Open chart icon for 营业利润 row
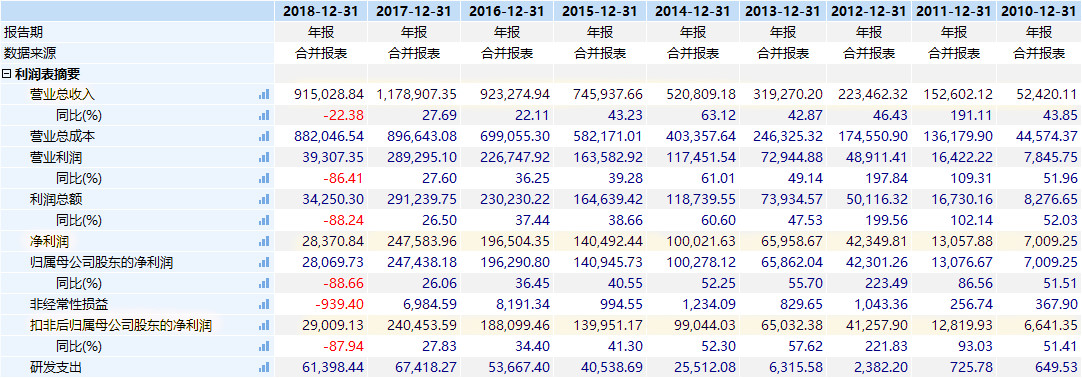 tap(264, 157)
